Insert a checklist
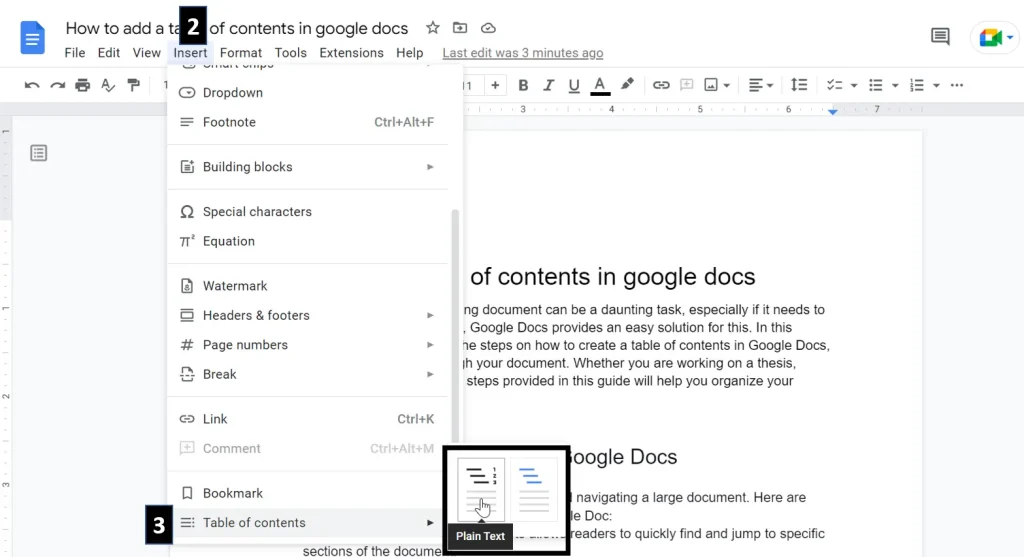Viewport: 1024px width, 557px height. 834,85
